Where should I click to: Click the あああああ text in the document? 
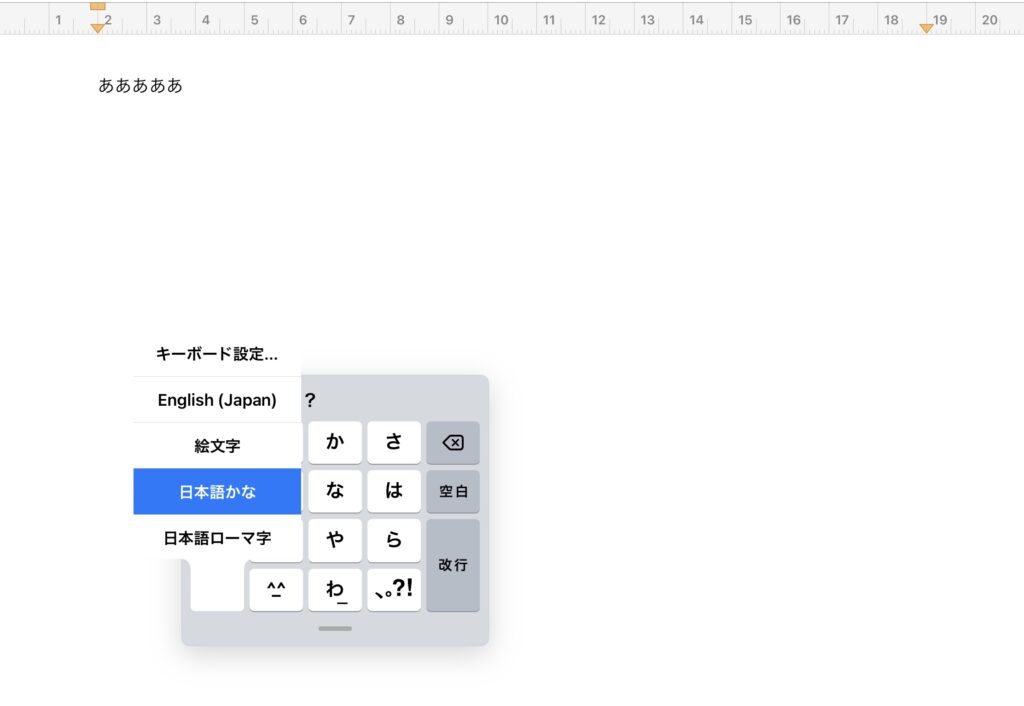(x=140, y=86)
